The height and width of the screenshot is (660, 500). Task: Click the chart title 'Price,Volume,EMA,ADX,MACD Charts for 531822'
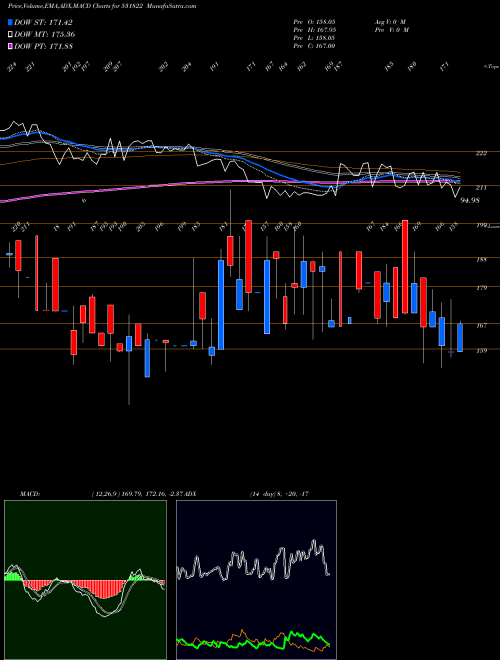pyautogui.click(x=76, y=6)
